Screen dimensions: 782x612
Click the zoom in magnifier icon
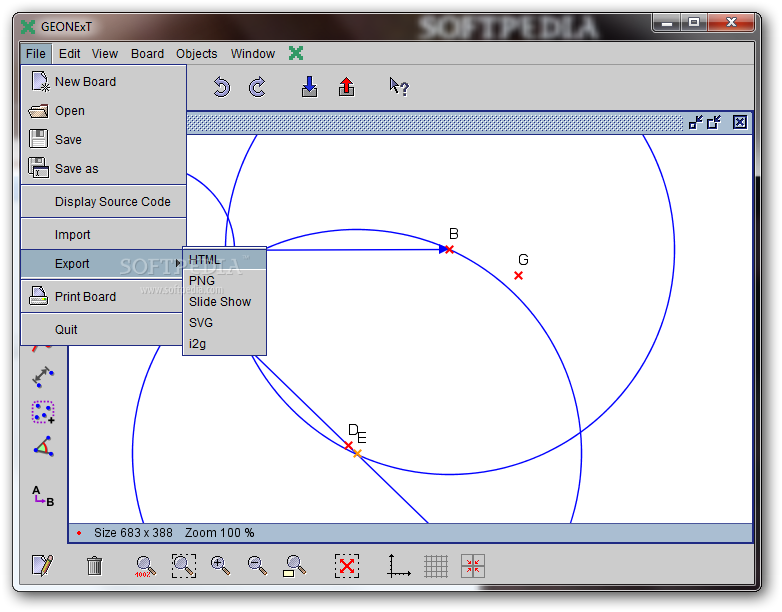tap(220, 566)
